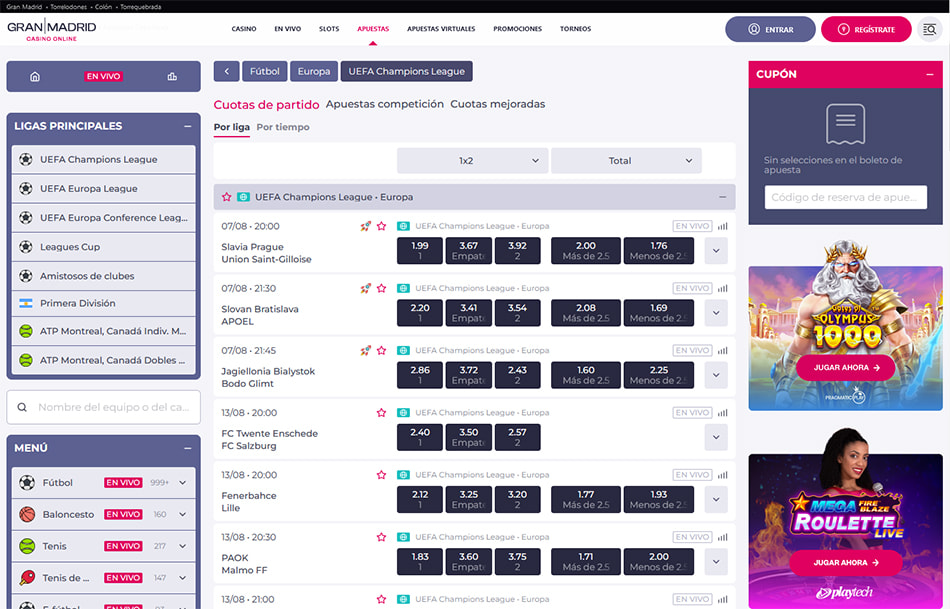
Task: Star the UEFA Champions League - Europa header
Action: 227,197
